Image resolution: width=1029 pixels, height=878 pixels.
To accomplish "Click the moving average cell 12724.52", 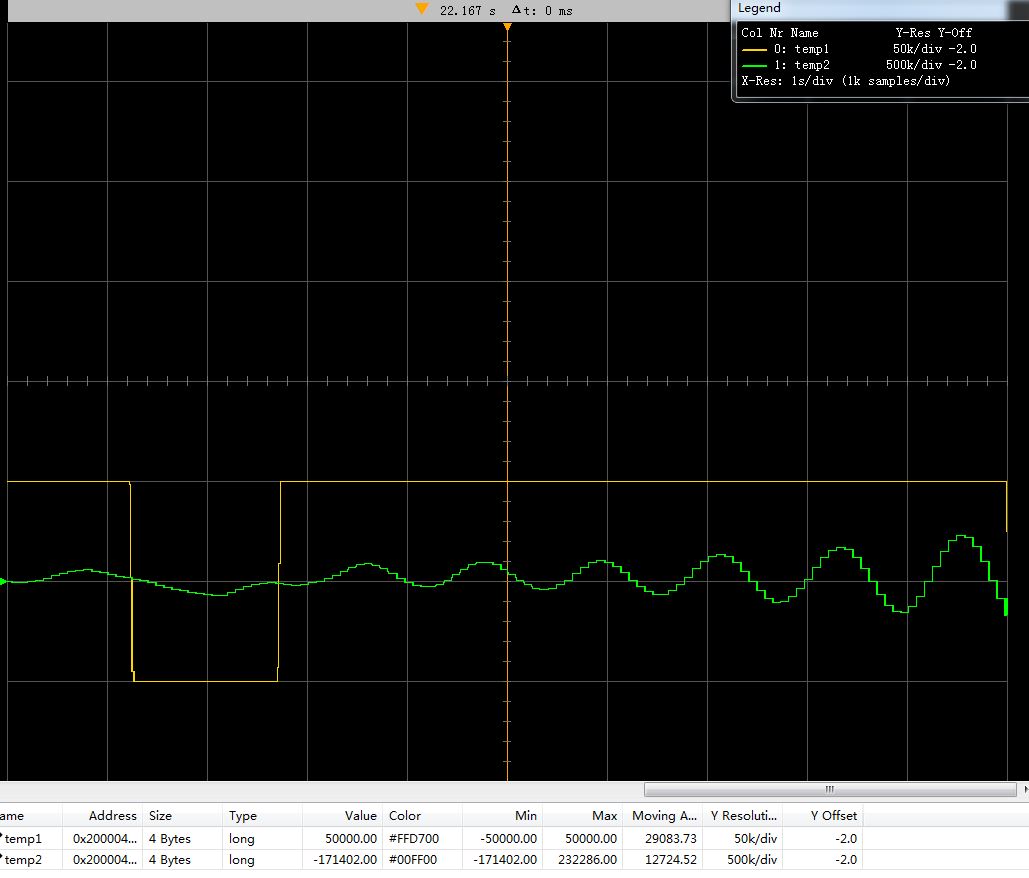I will 663,860.
